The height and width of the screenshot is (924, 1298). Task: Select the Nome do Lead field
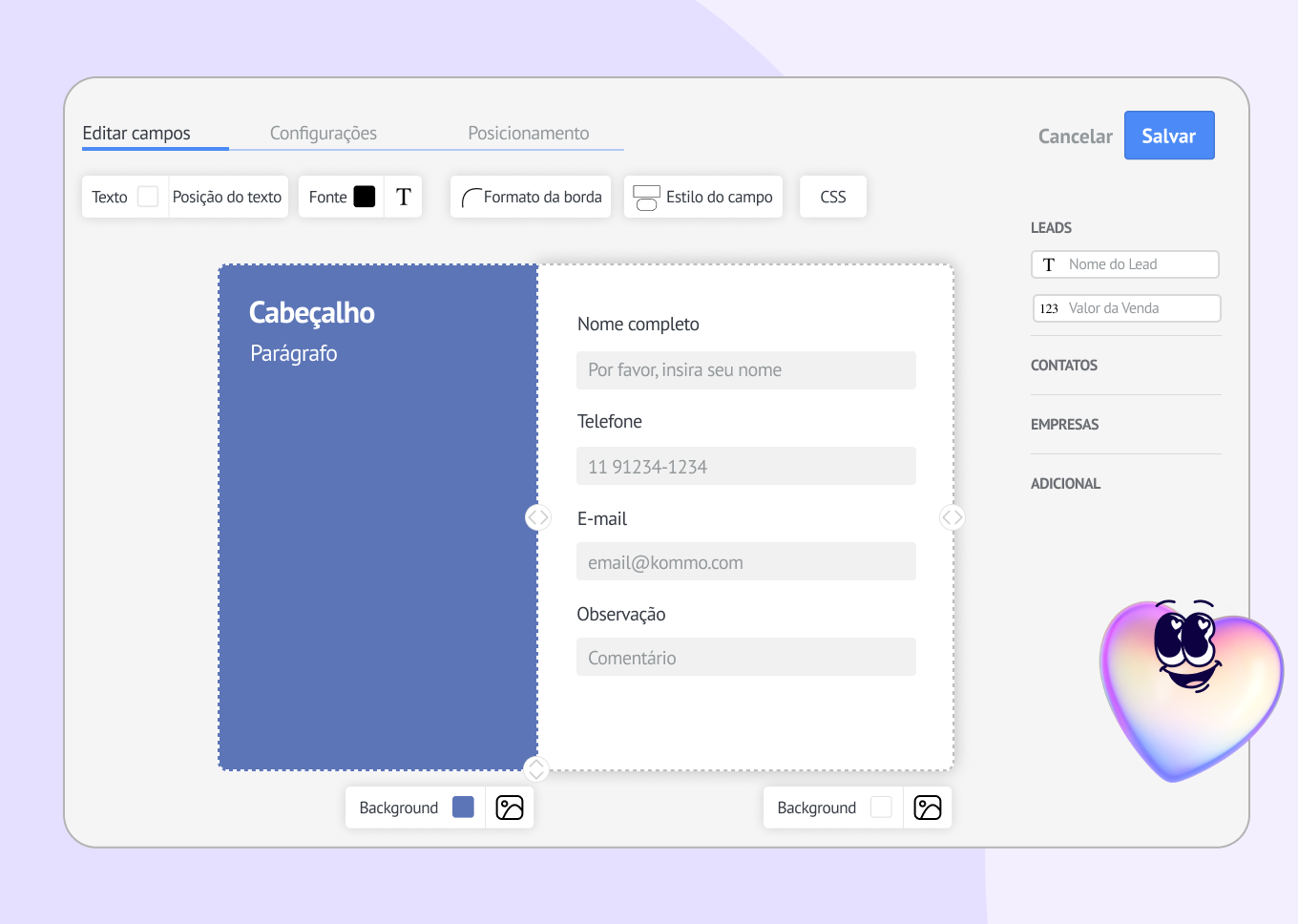pos(1125,264)
